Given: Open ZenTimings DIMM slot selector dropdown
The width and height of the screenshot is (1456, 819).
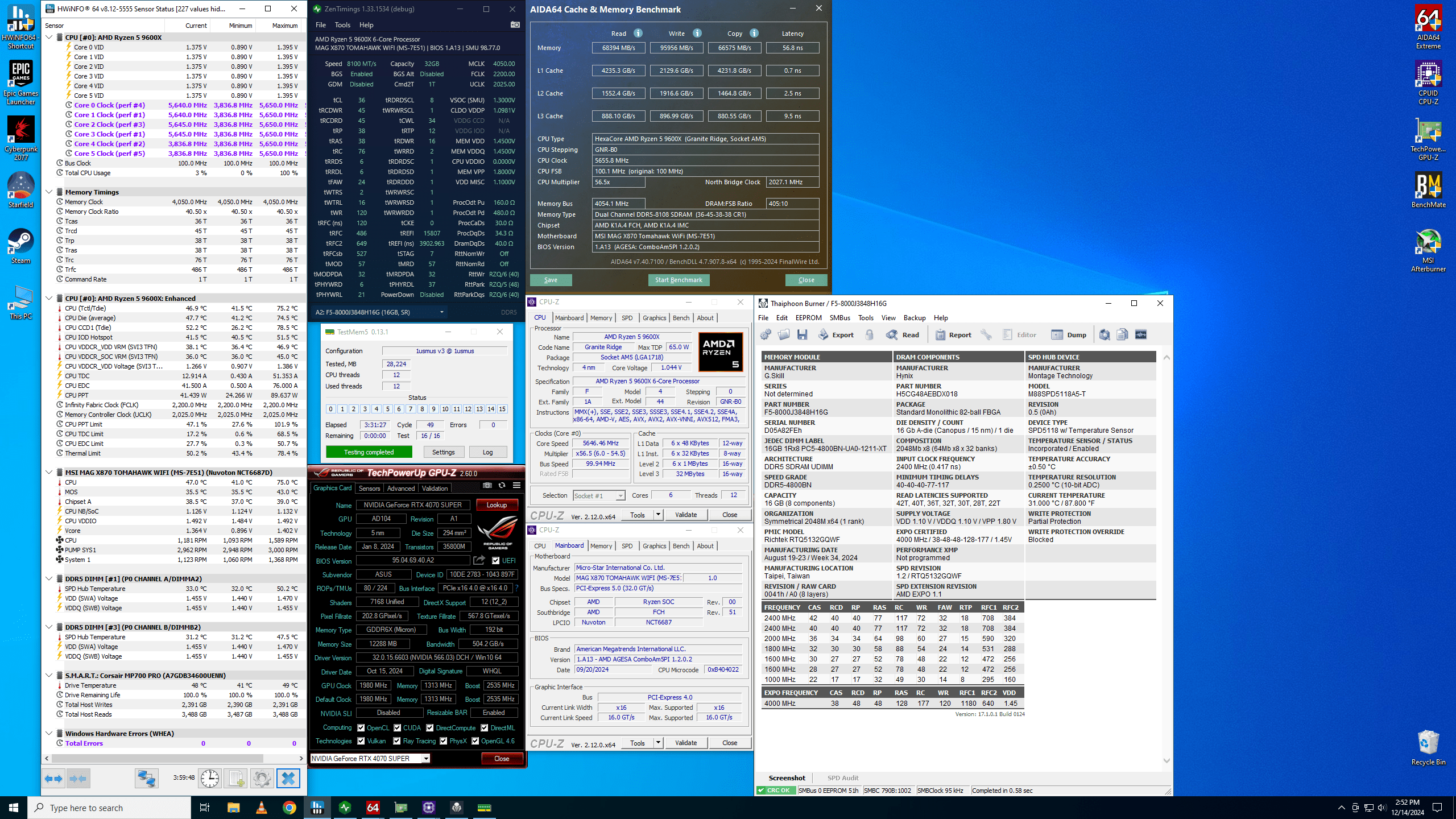Looking at the screenshot, I should point(441,312).
